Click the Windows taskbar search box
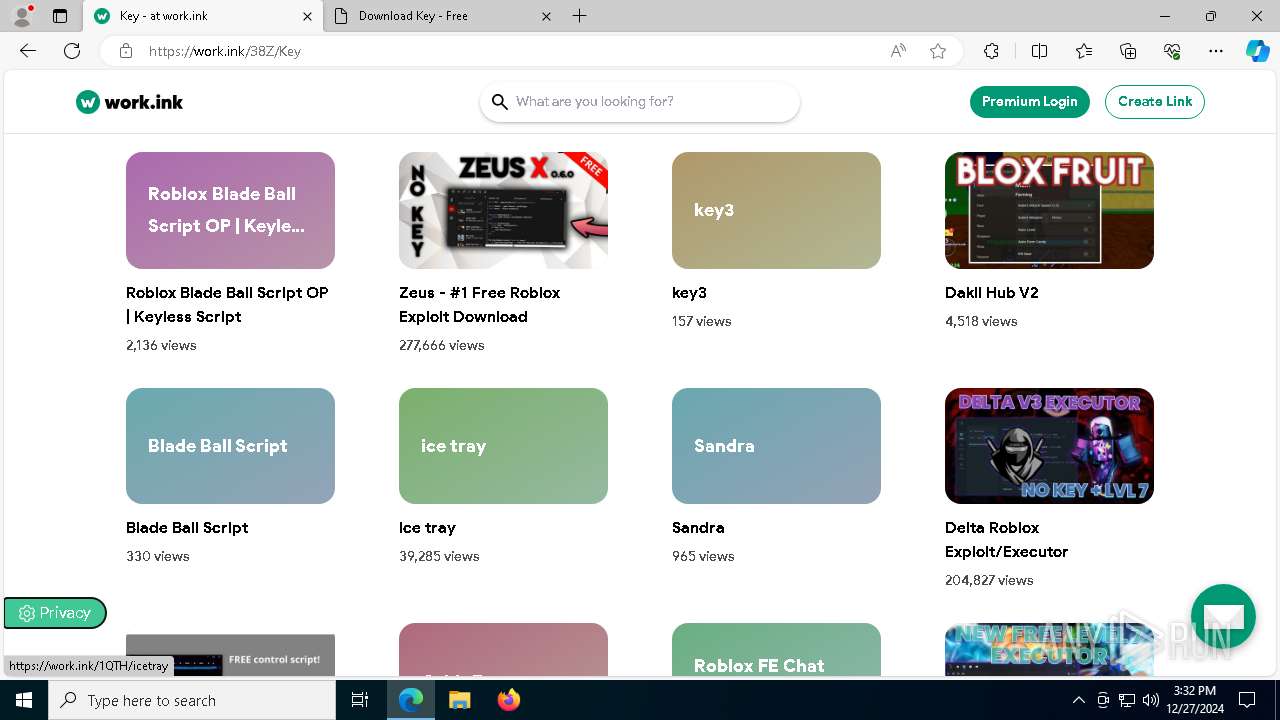This screenshot has width=1280, height=720. [192, 700]
